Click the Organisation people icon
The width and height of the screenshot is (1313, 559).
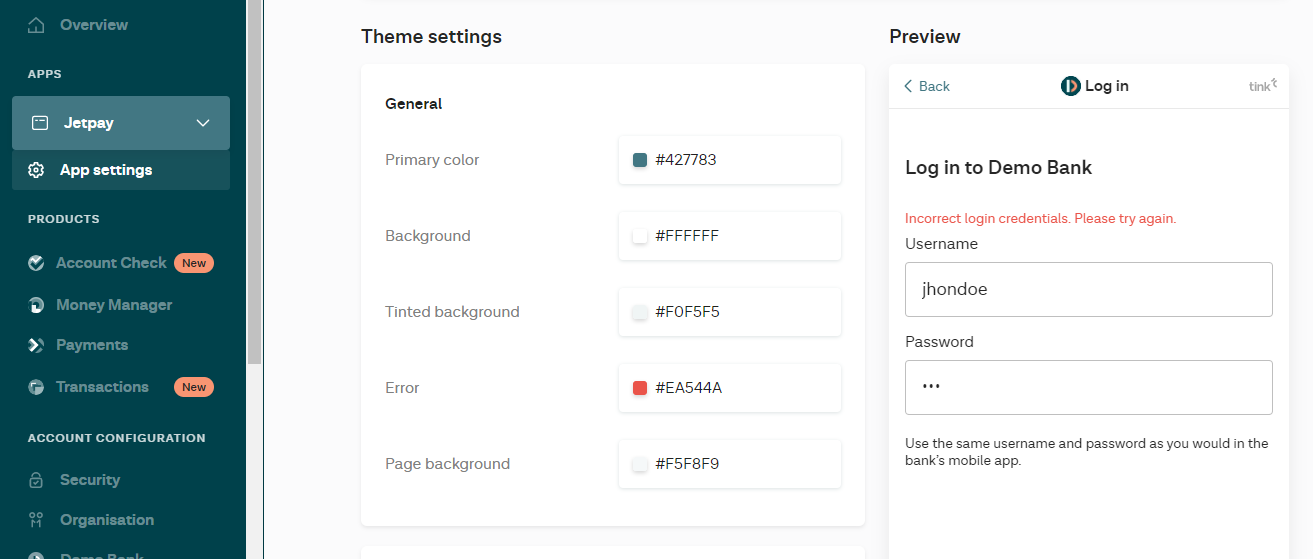37,520
